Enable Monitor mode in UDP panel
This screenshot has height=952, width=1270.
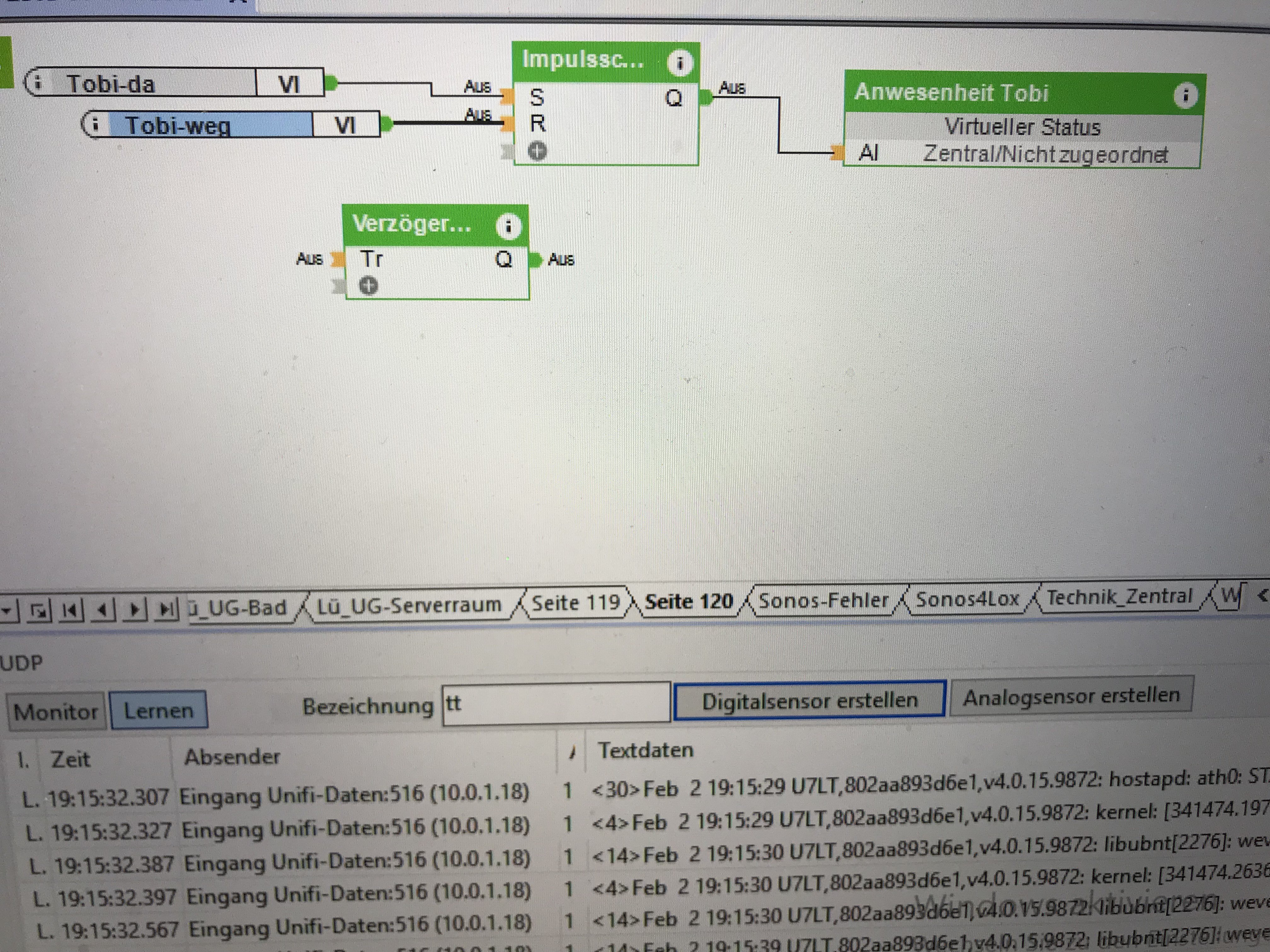coord(56,711)
